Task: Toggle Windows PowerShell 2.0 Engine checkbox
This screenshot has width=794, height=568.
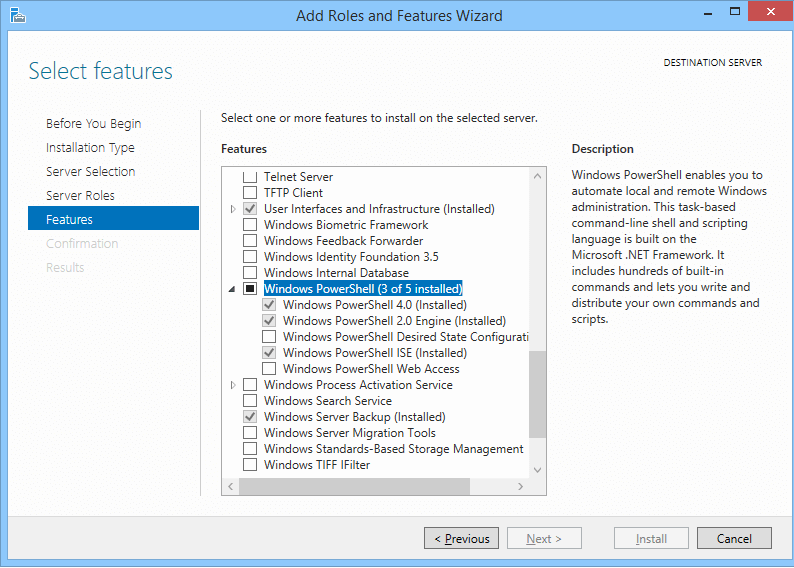Action: click(x=269, y=320)
